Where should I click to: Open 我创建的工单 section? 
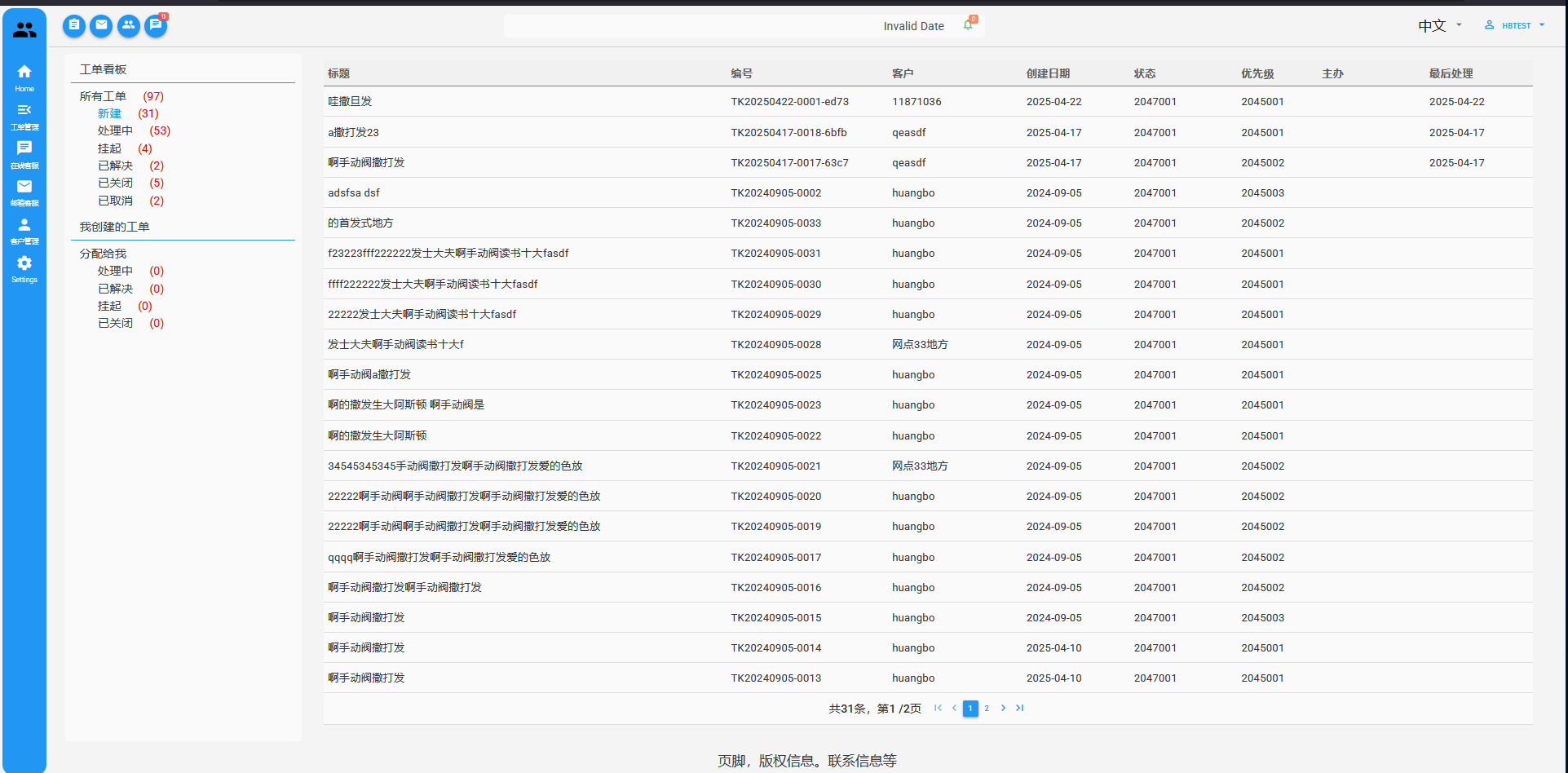coord(114,227)
